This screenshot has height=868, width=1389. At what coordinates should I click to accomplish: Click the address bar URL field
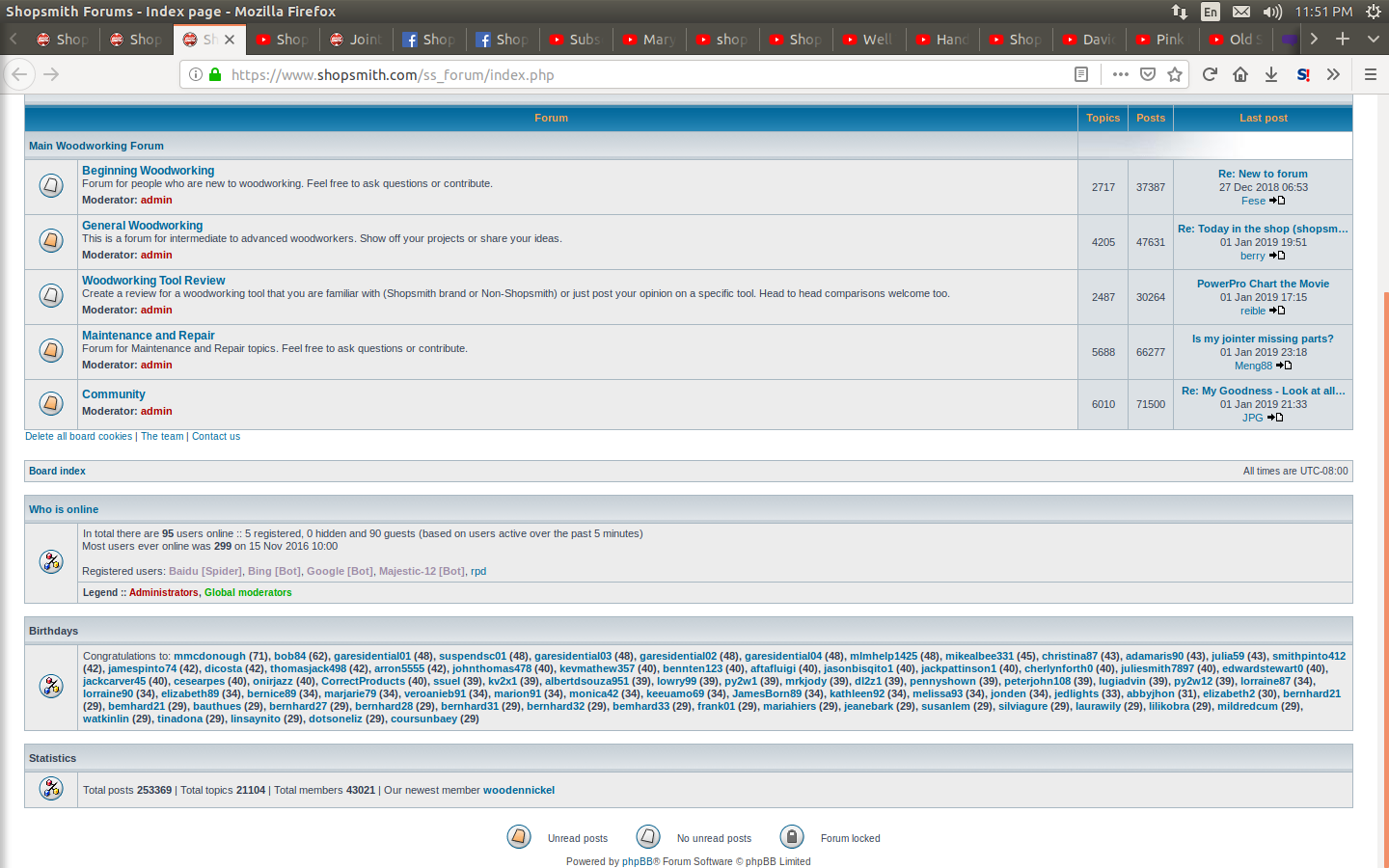pyautogui.click(x=646, y=74)
